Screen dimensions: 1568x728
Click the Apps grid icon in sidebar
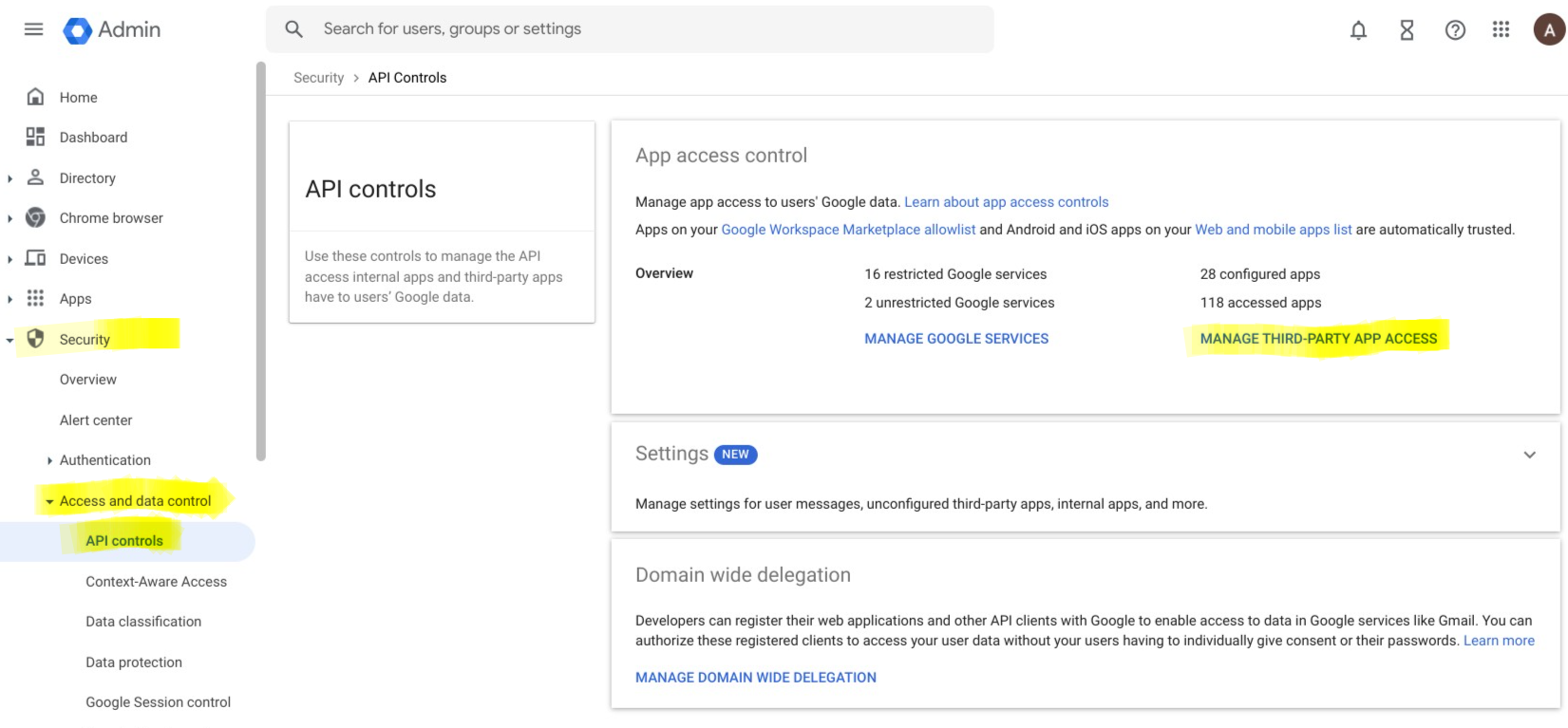(35, 298)
